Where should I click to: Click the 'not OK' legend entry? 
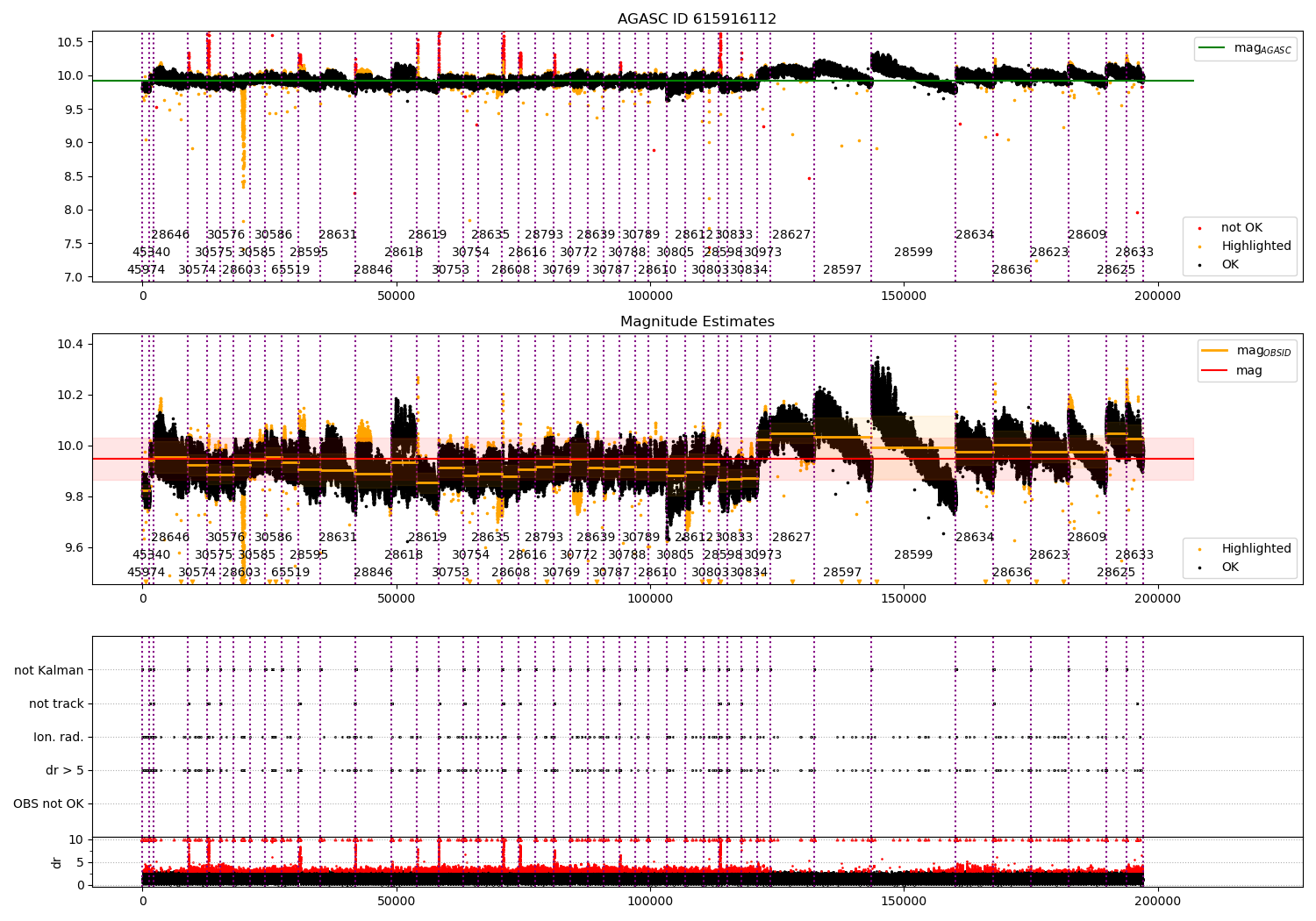[x=1241, y=228]
